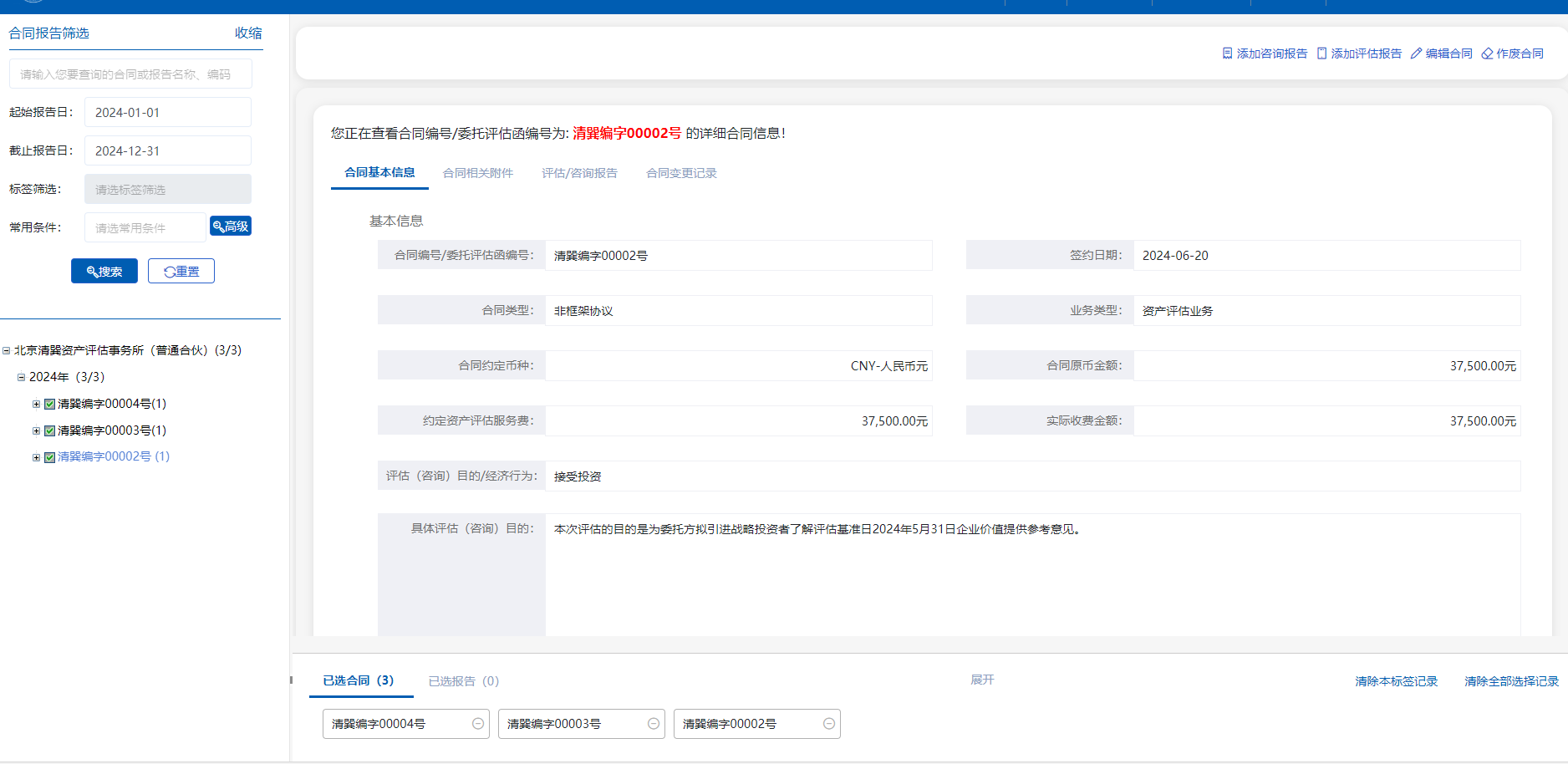Switch to the 合同相关附件 tab
Screen dimensions: 1568x764
tap(478, 173)
